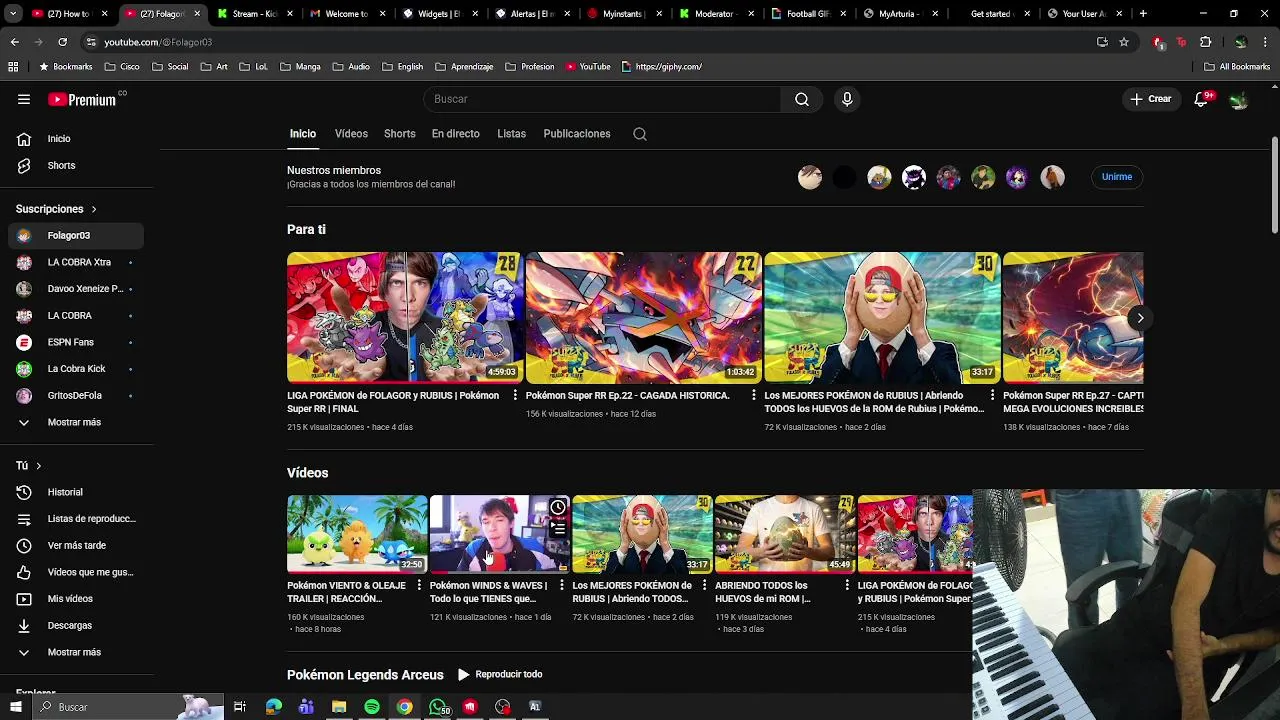
Task: Click install app icon in address bar
Action: pos(1102,42)
